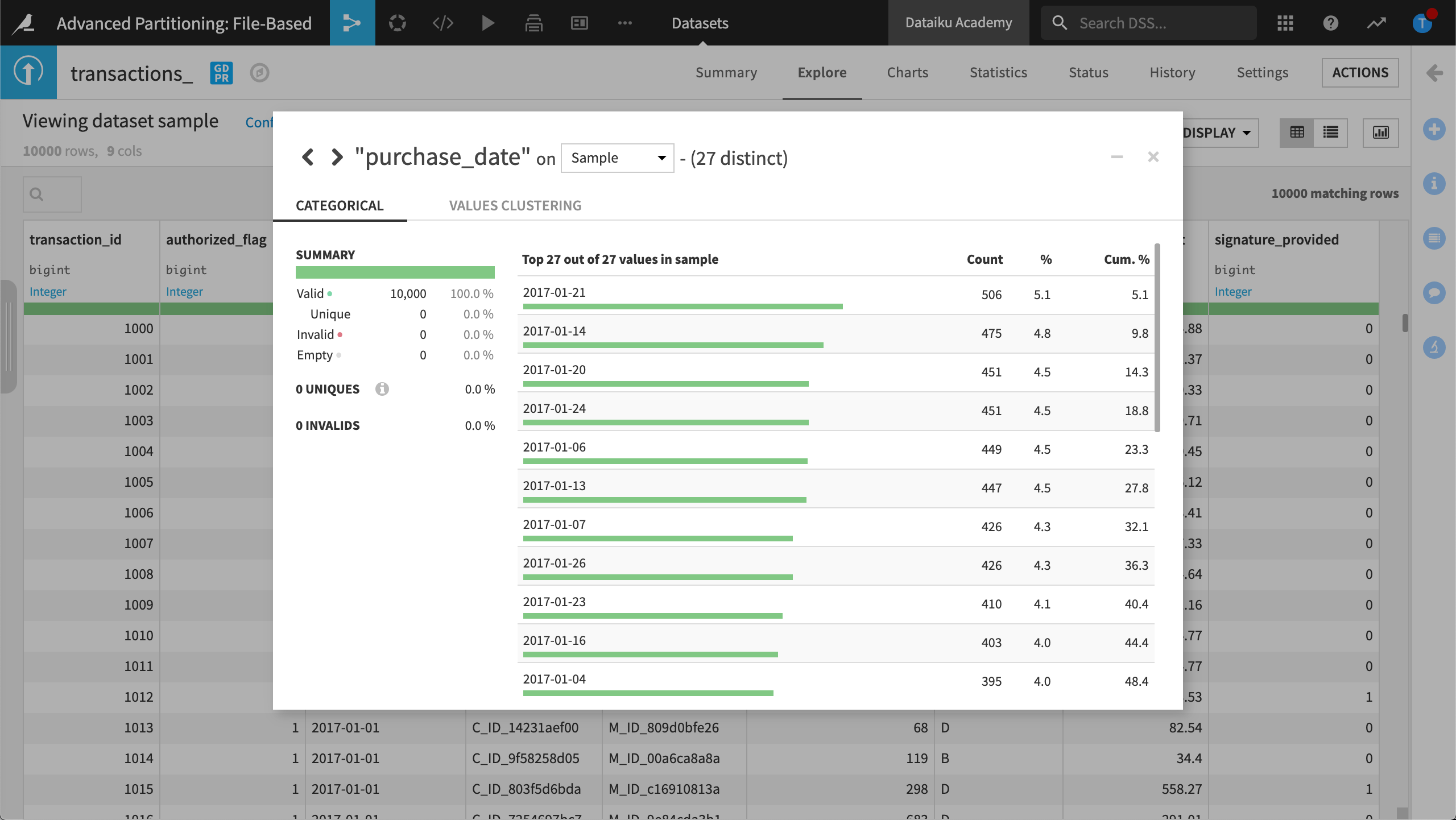Open the help question mark icon
Screen dimensions: 1456x820
tap(1331, 23)
